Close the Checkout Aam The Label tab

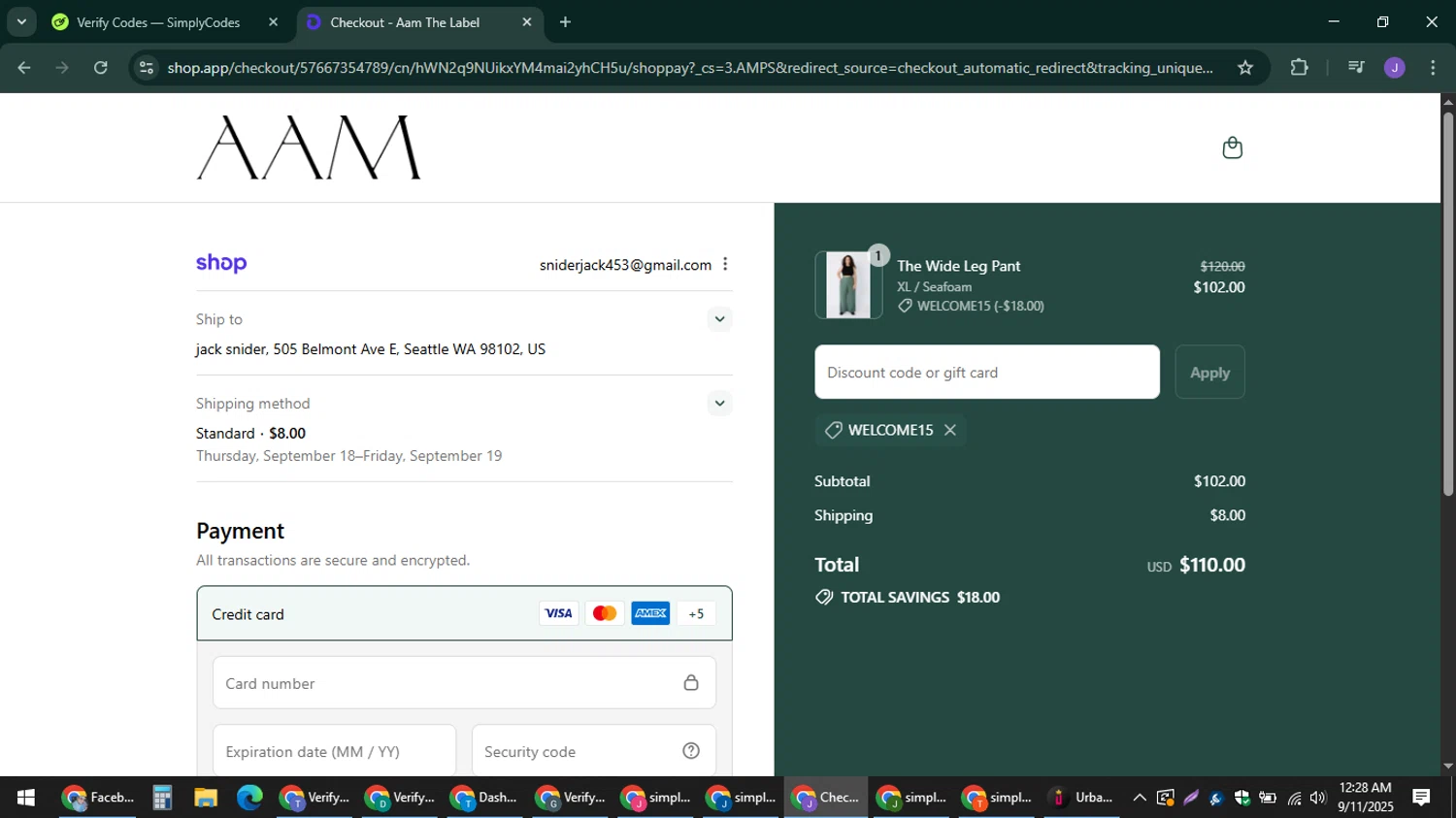click(527, 21)
